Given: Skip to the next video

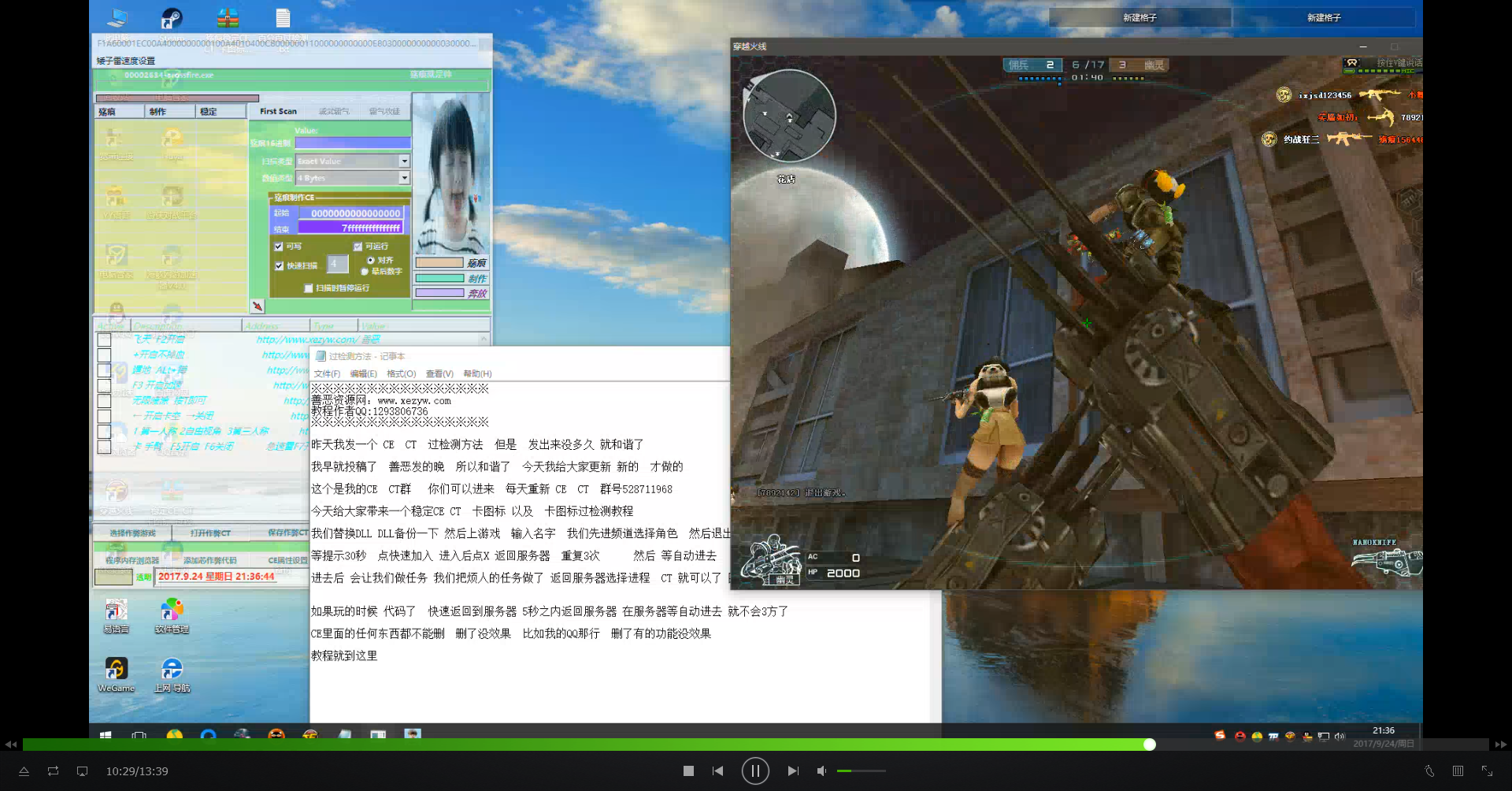Looking at the screenshot, I should (793, 771).
